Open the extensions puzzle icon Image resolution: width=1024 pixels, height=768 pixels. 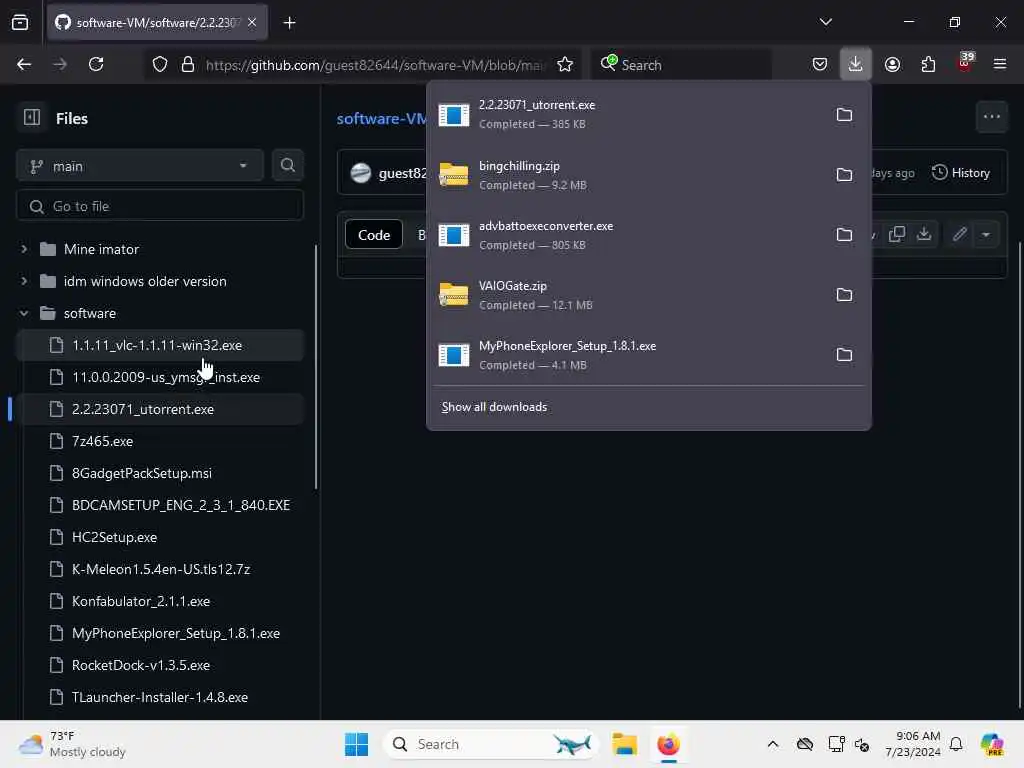pos(928,64)
